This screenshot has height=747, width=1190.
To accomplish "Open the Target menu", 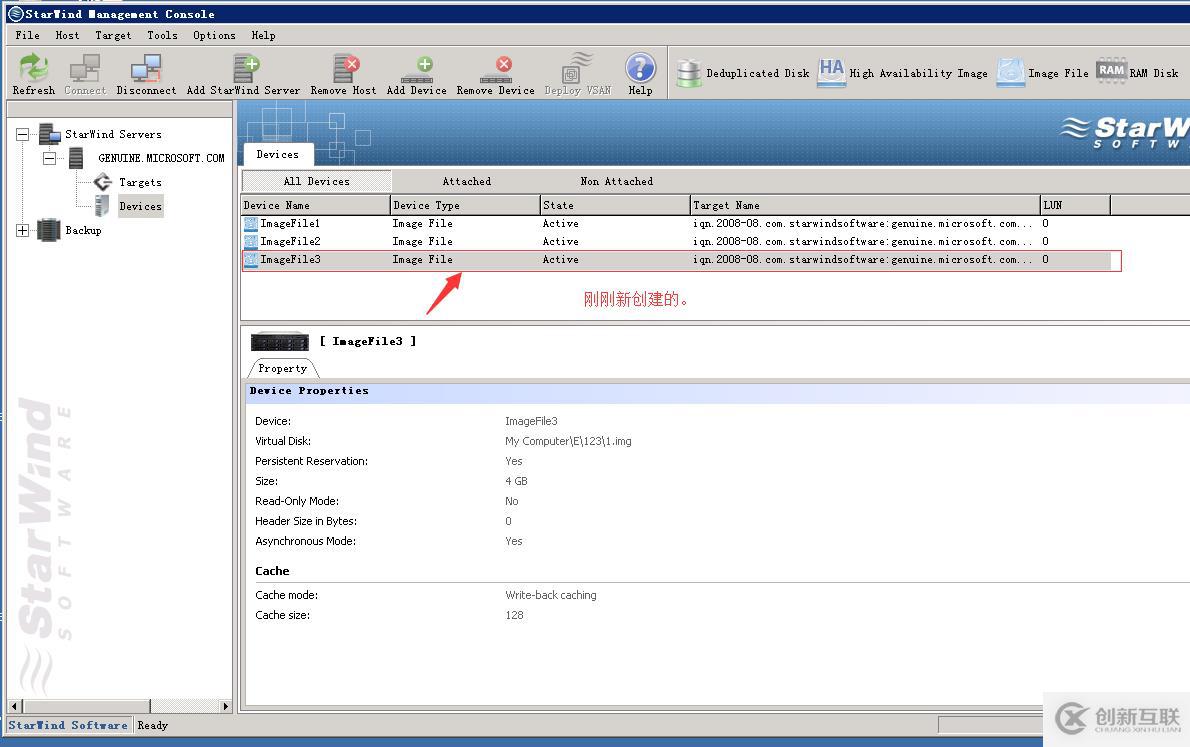I will coord(113,35).
